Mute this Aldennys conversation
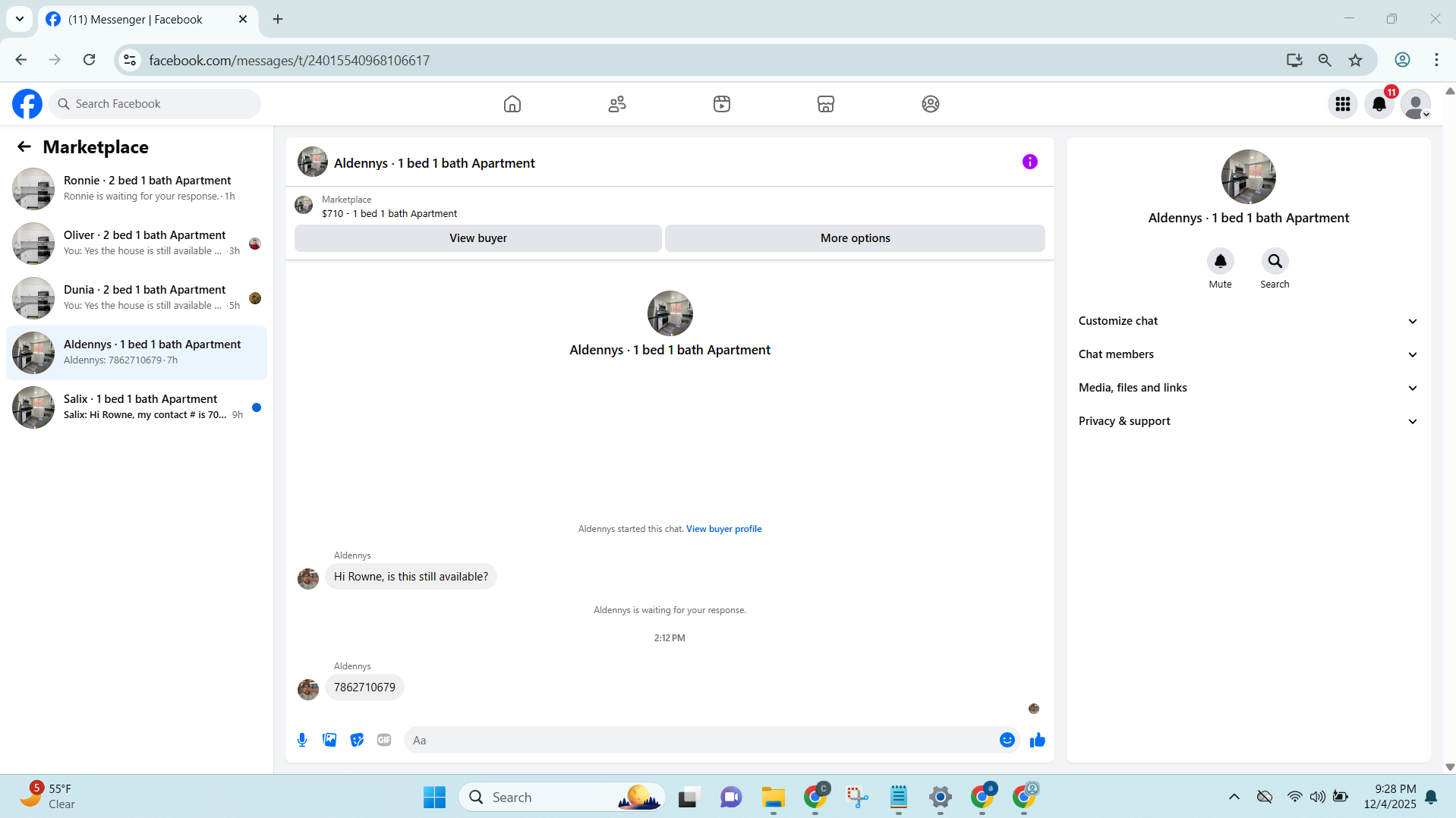 1221,262
